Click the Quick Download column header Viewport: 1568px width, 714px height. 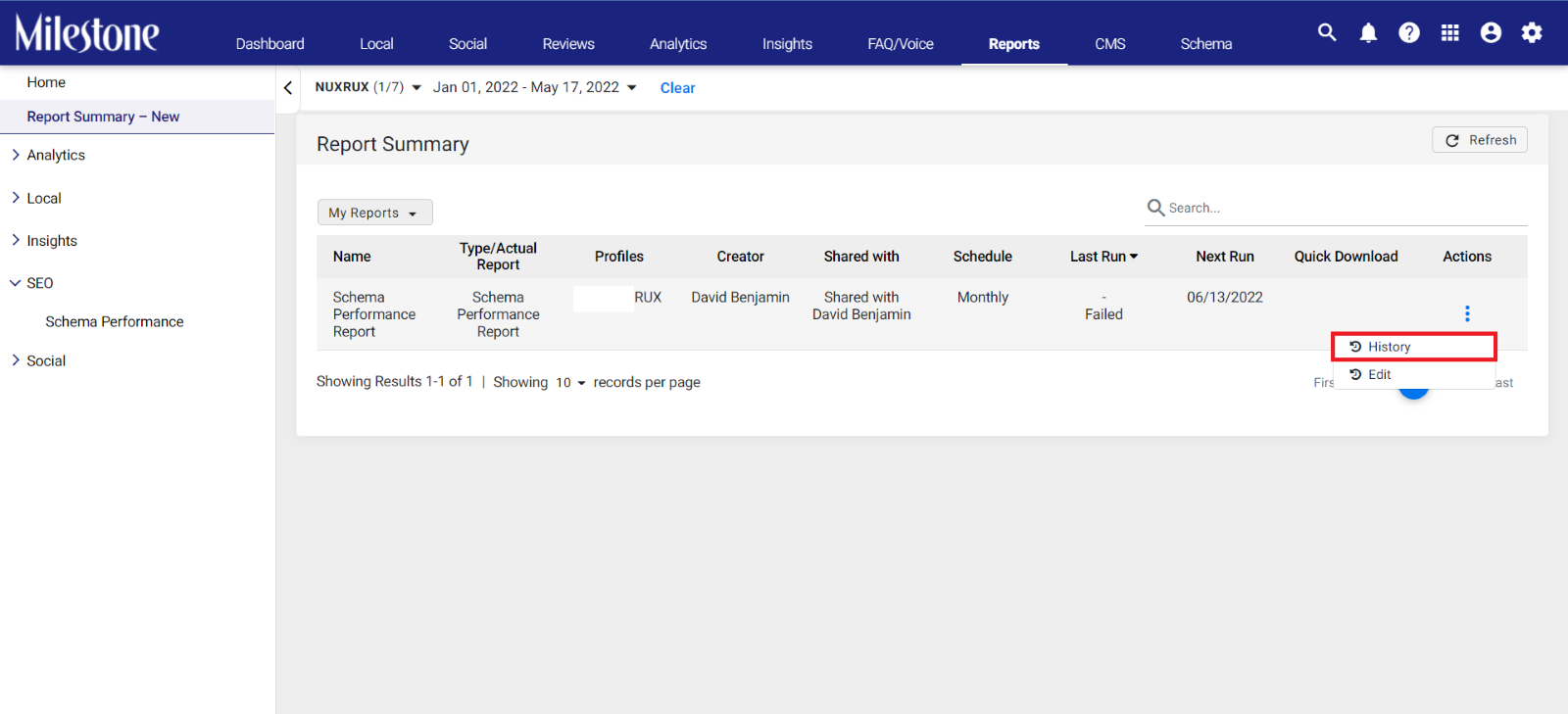1347,257
